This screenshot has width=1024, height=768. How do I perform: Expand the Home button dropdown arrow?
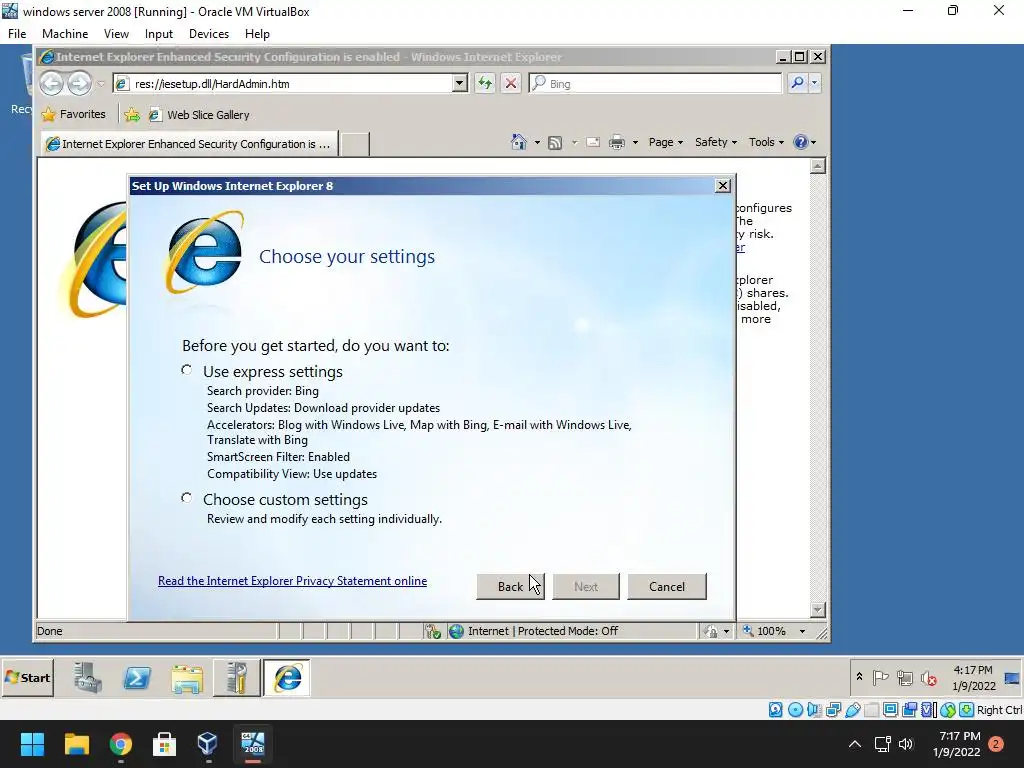[x=537, y=142]
